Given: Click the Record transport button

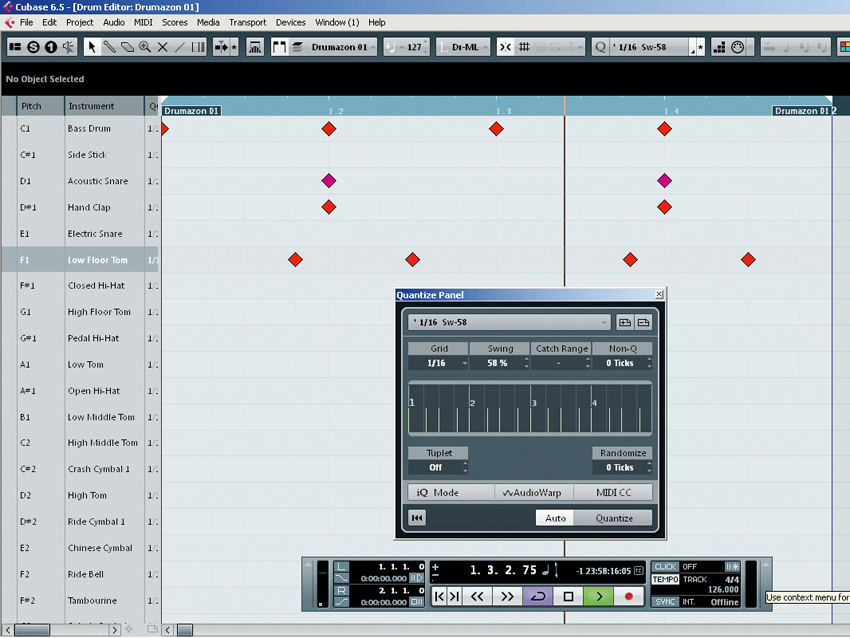Looking at the screenshot, I should tap(629, 596).
